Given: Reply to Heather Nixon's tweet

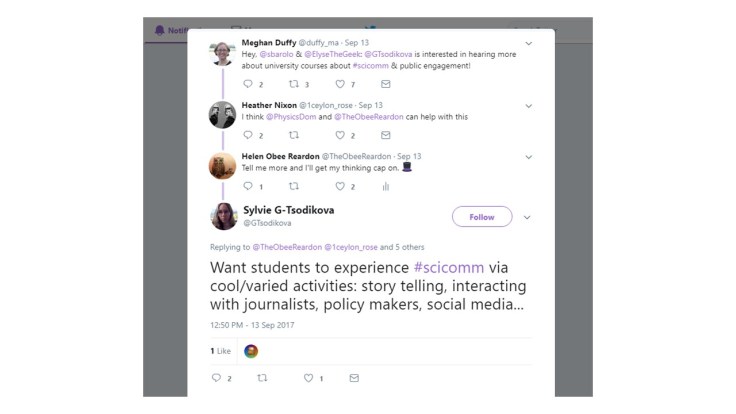Looking at the screenshot, I should tap(248, 135).
